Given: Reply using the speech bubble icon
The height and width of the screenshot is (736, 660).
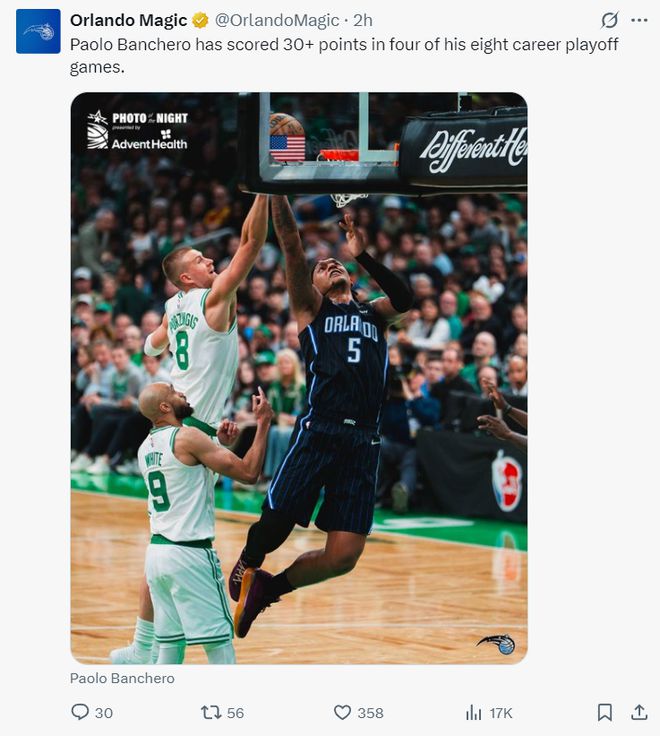Looking at the screenshot, I should 80,712.
